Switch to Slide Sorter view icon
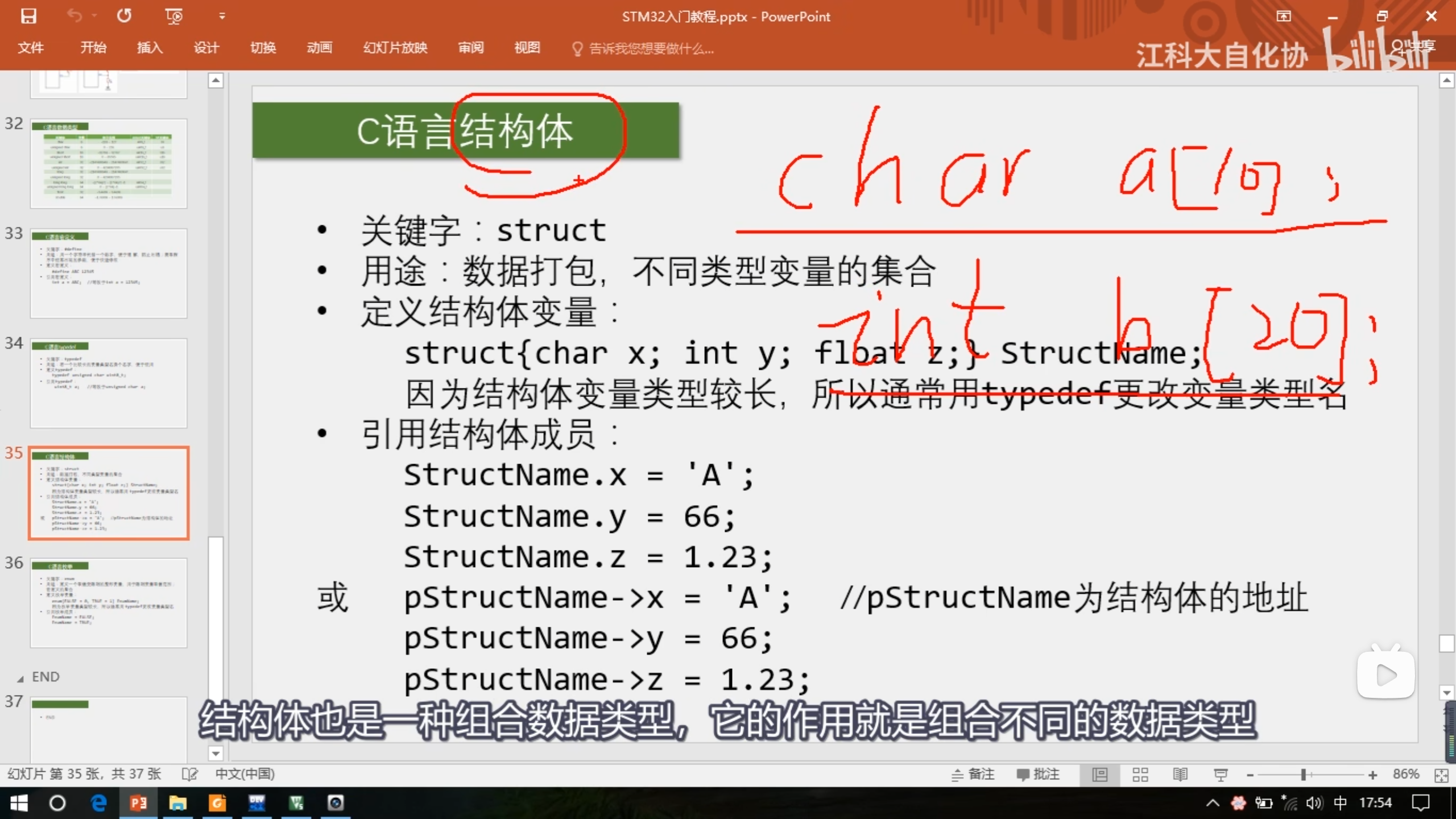Screen dimensions: 1456x819 [x=1140, y=775]
